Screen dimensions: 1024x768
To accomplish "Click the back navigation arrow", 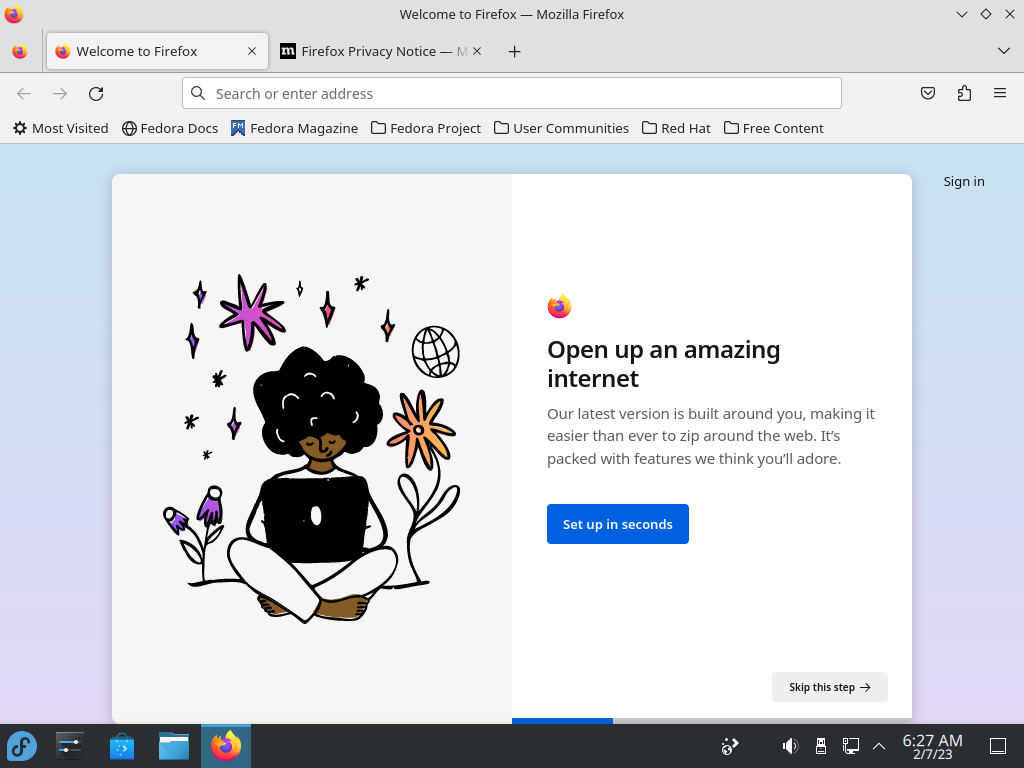I will pos(24,93).
